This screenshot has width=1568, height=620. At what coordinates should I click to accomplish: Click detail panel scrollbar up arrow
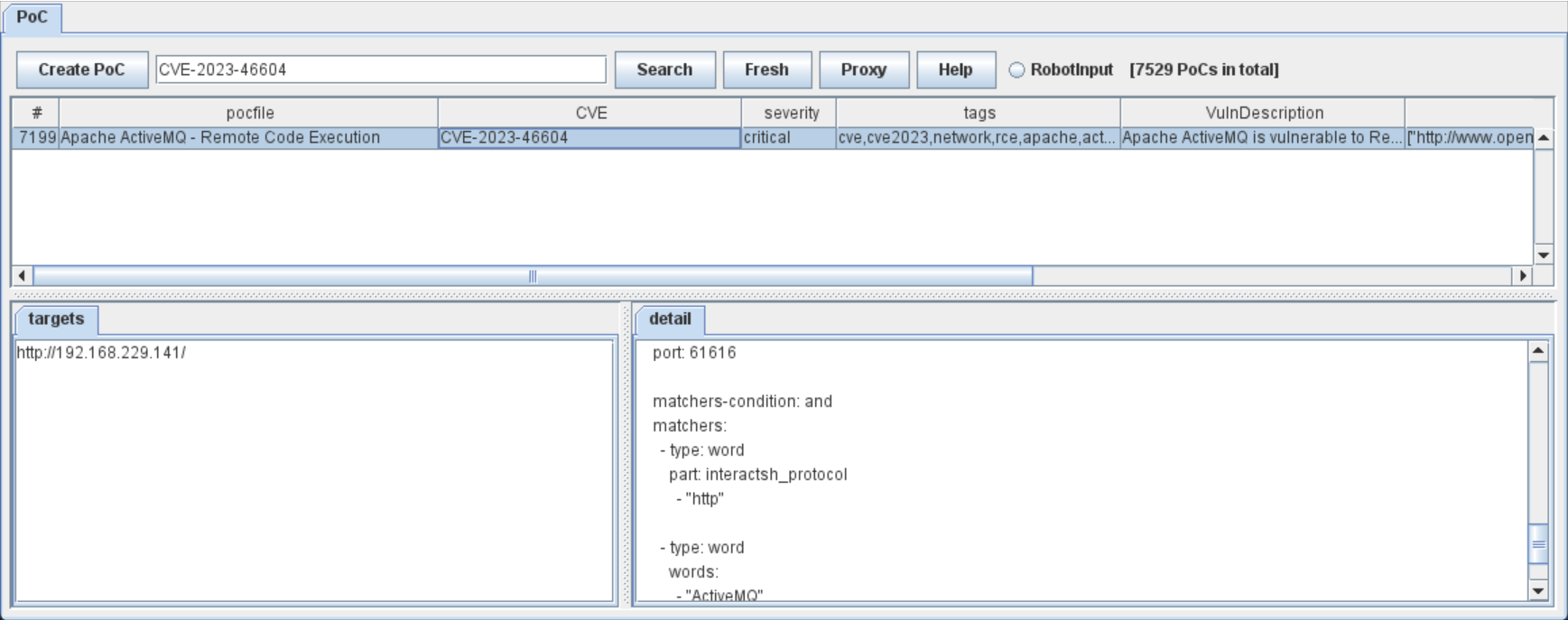pyautogui.click(x=1539, y=351)
